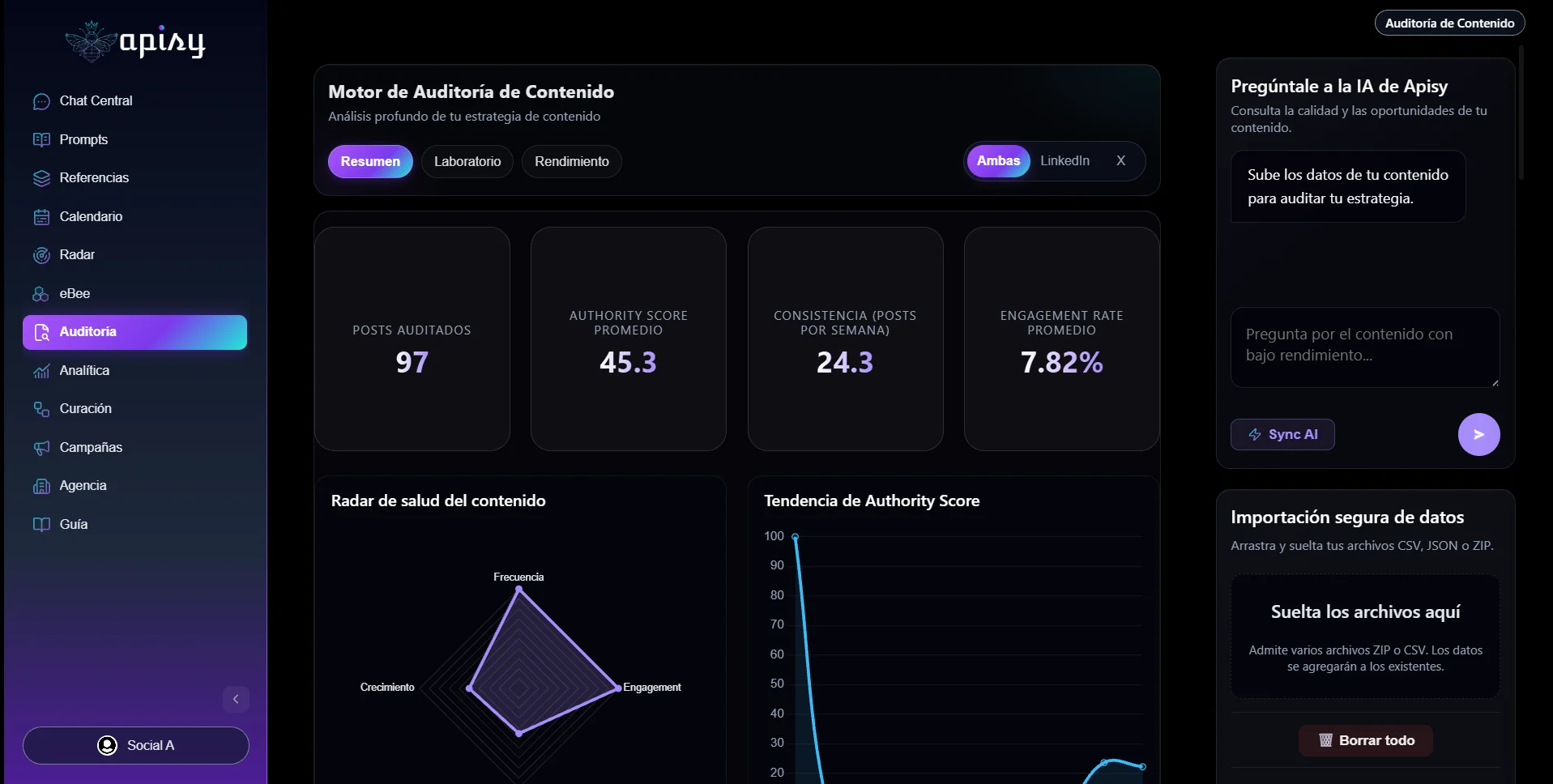
Task: Click the Pregúntale a la IA de Apisy heading
Action: tap(1339, 86)
